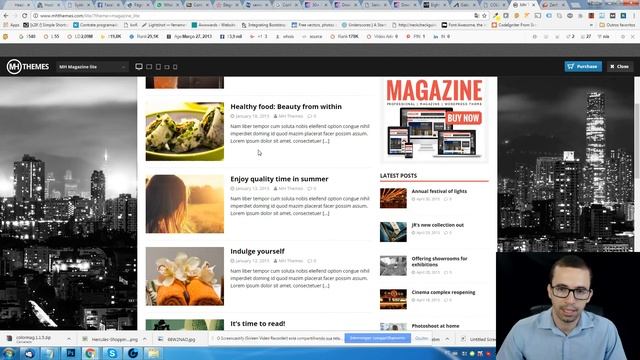The height and width of the screenshot is (360, 640).
Task: Open the file explorer folder on the taskbar
Action: [153, 353]
